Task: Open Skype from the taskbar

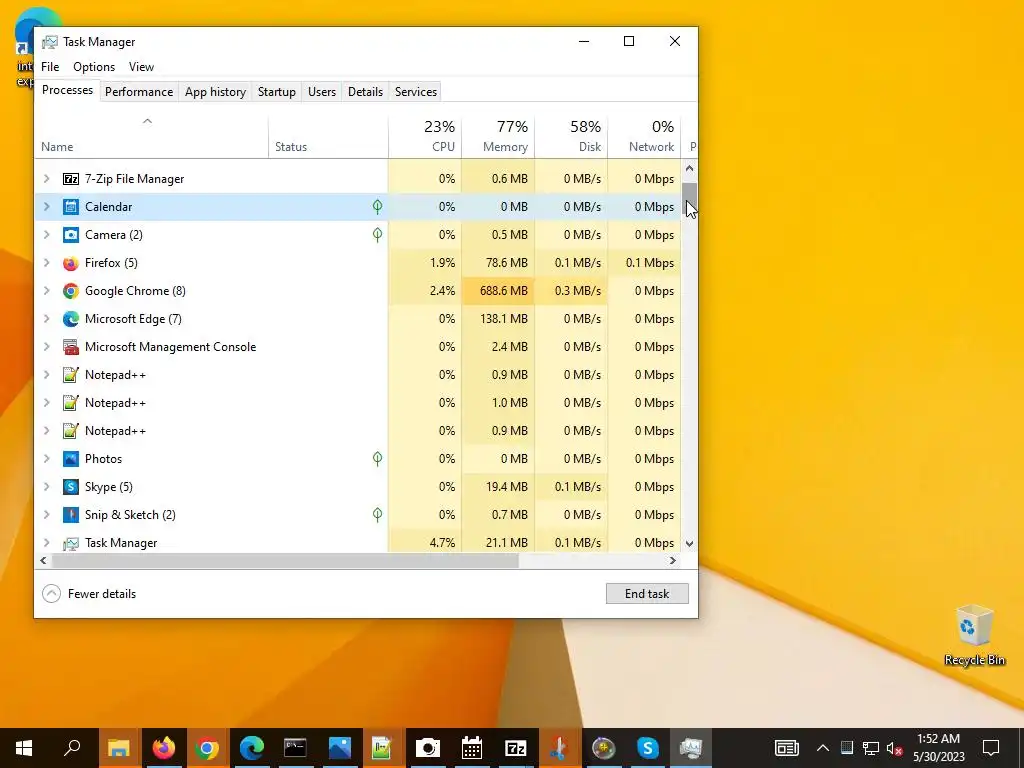Action: pos(647,748)
